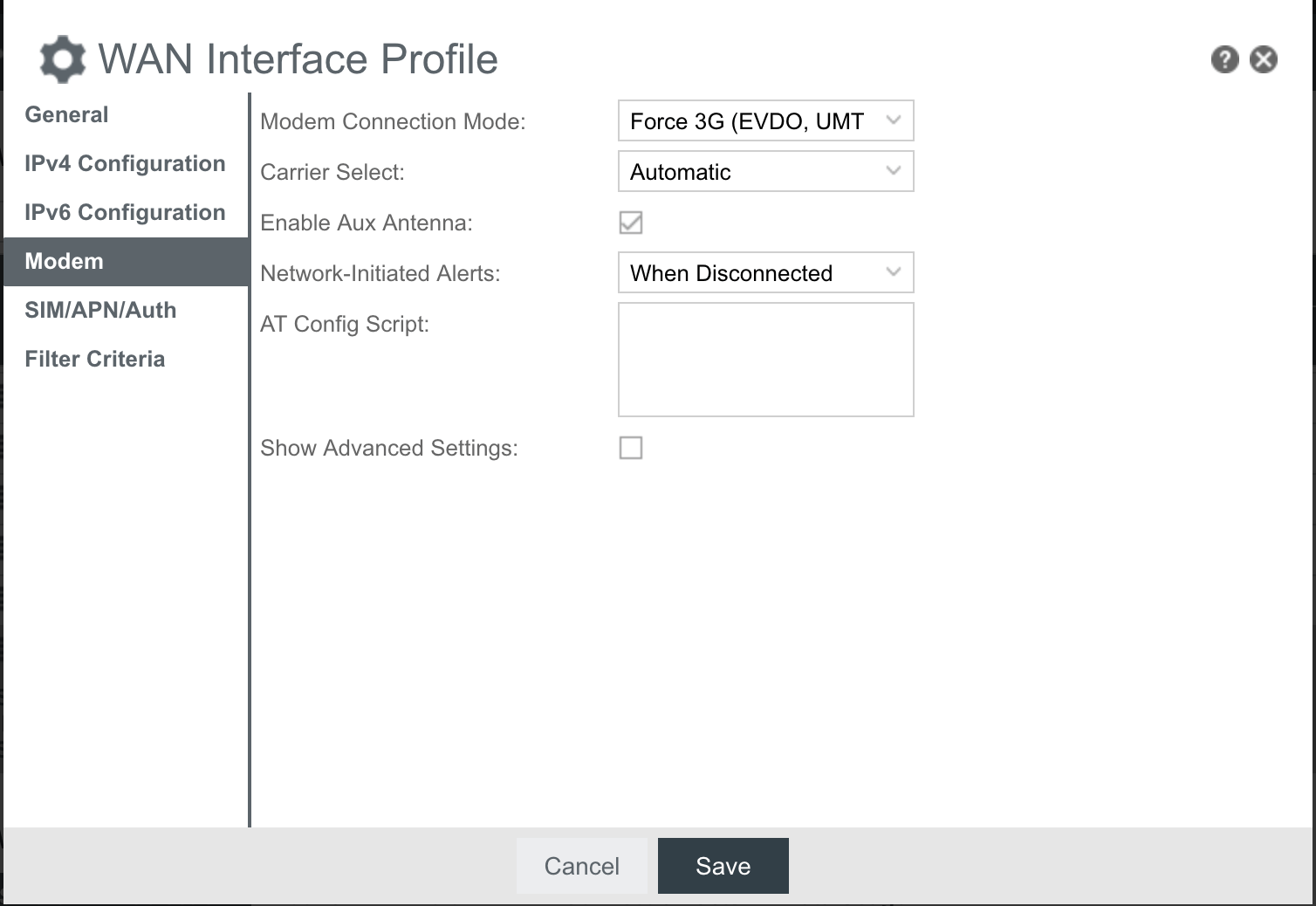
Task: Close the WAN Interface Profile dialog
Action: coord(1264,58)
